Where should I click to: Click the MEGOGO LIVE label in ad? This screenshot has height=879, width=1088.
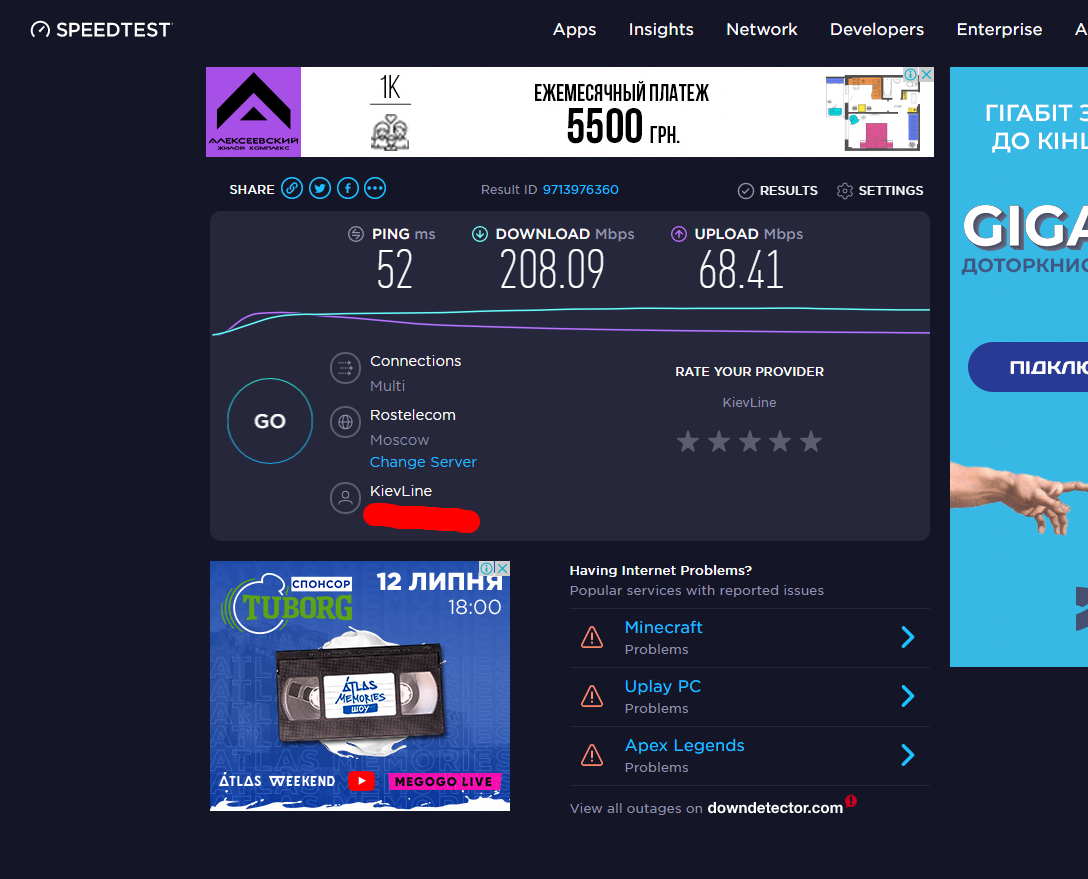(x=444, y=782)
